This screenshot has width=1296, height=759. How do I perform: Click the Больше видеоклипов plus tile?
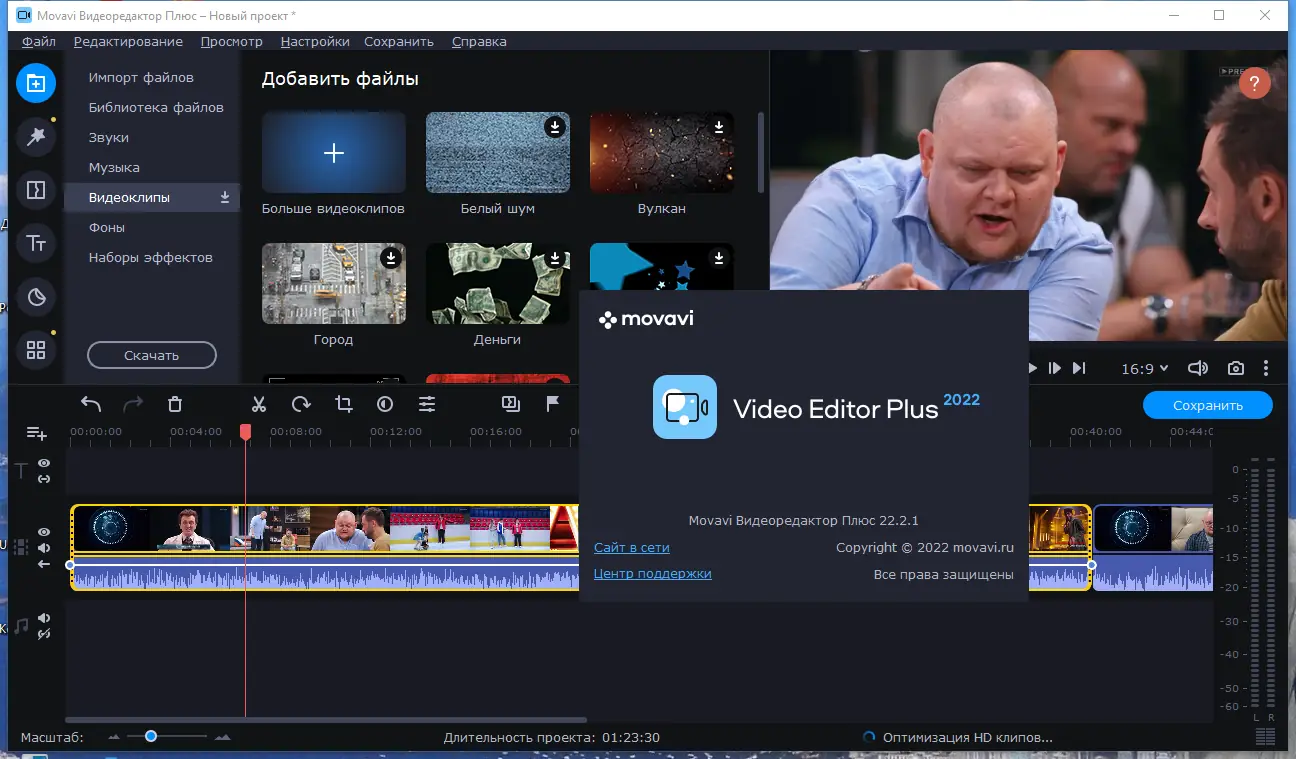tap(334, 152)
